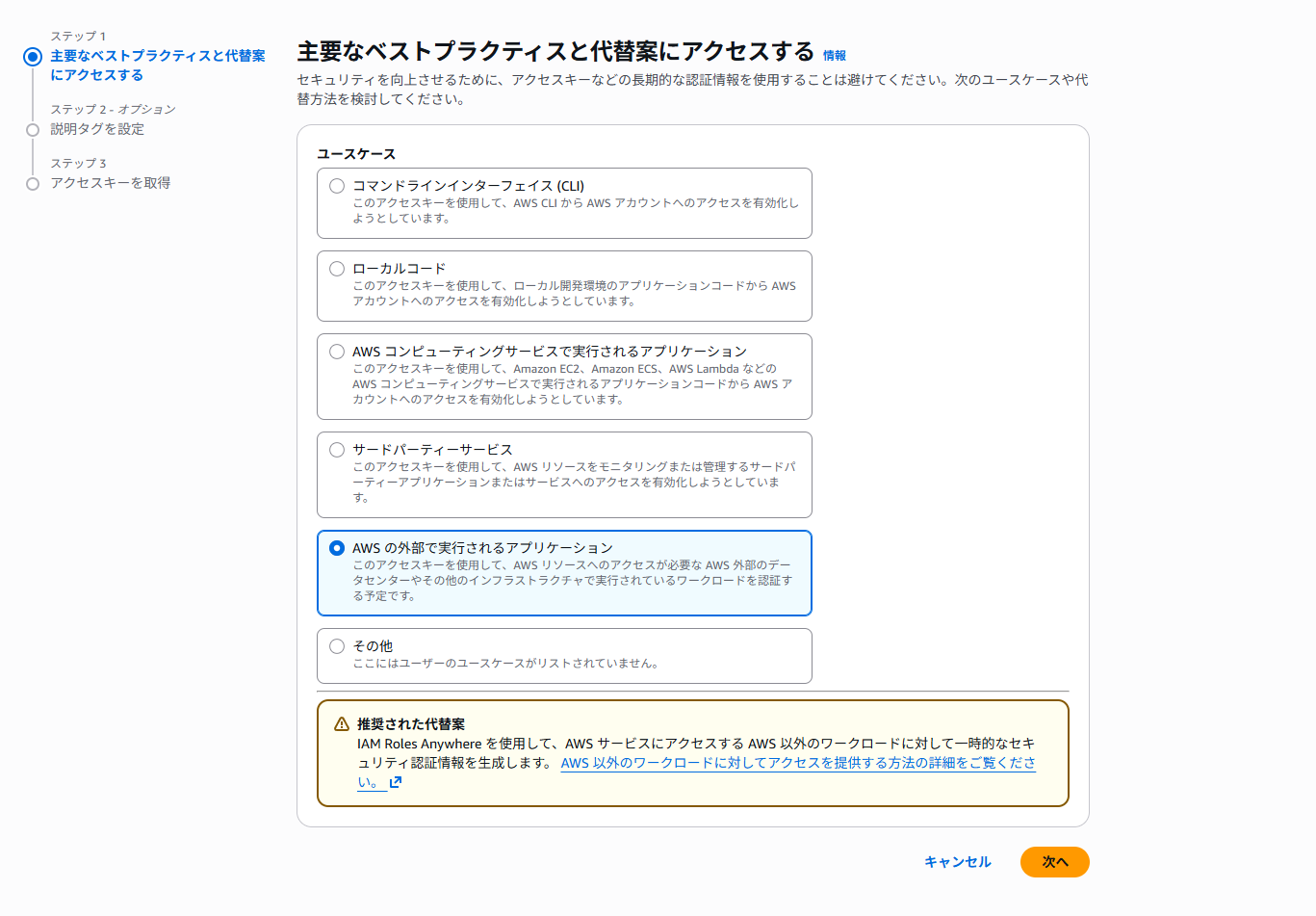Click the Step 1 active circle indicator
This screenshot has height=916, width=1316.
(x=33, y=57)
